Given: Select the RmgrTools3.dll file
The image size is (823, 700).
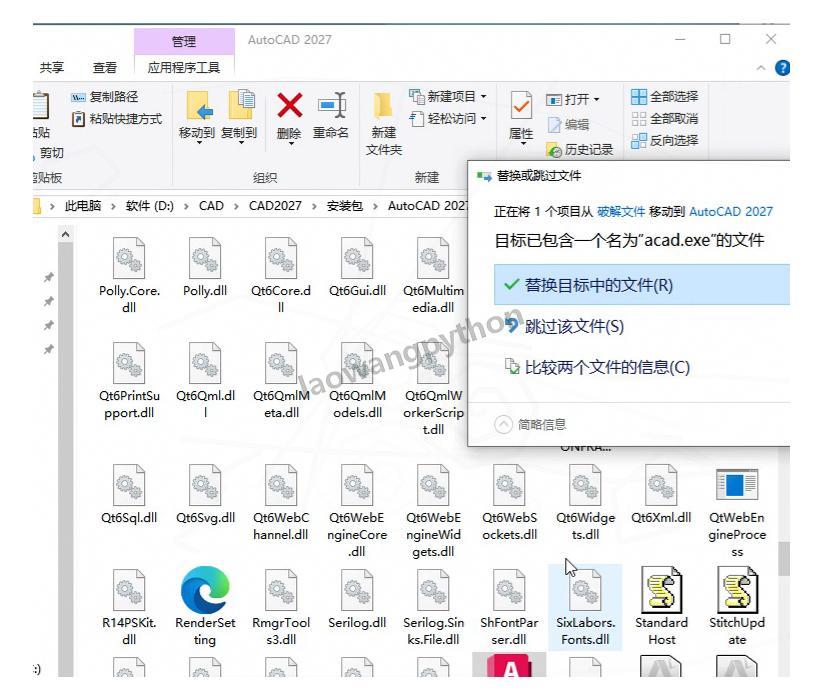Looking at the screenshot, I should pos(281,608).
